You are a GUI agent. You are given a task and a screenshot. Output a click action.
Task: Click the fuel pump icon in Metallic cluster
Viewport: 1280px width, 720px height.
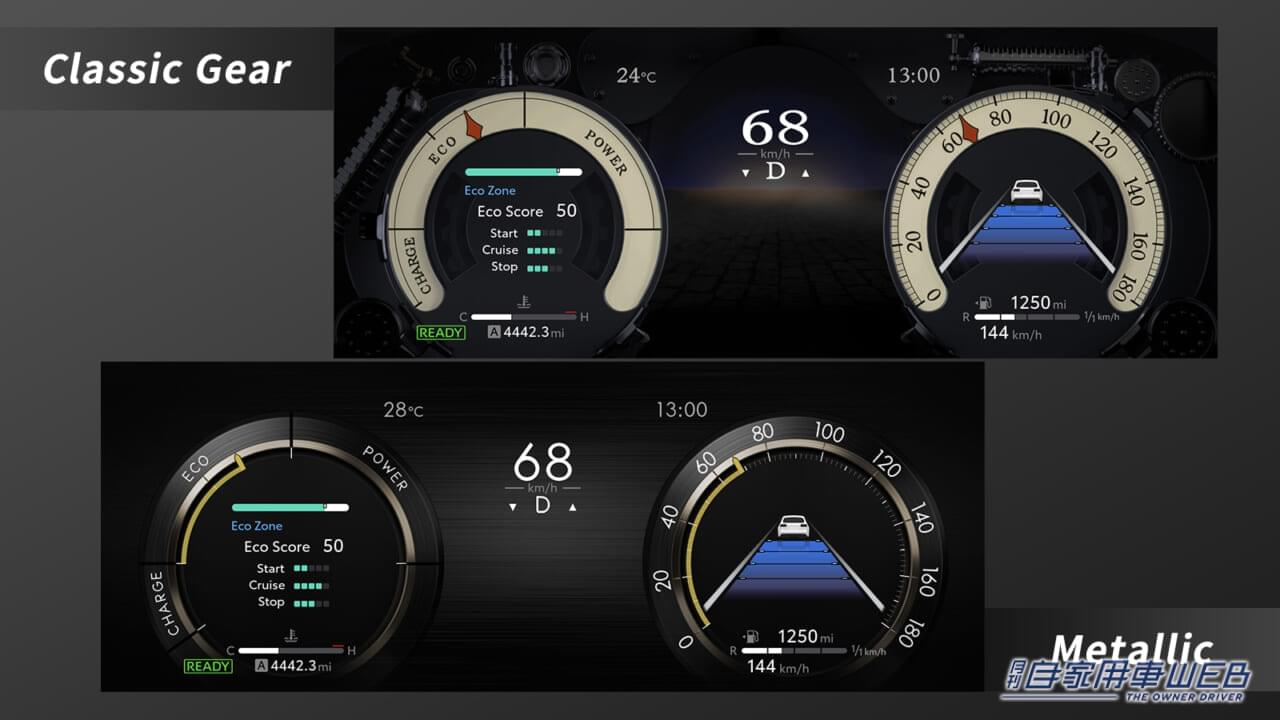tap(751, 637)
